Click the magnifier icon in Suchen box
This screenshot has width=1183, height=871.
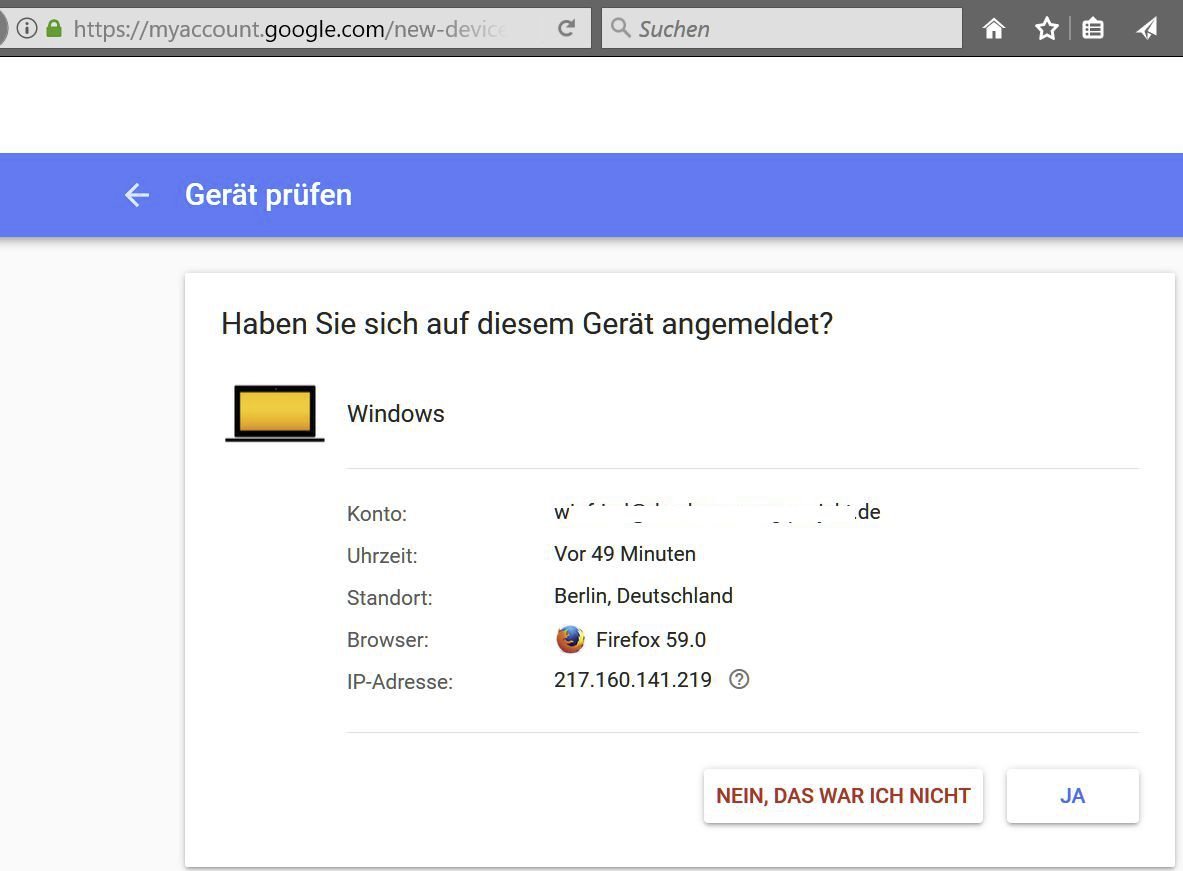(x=621, y=28)
